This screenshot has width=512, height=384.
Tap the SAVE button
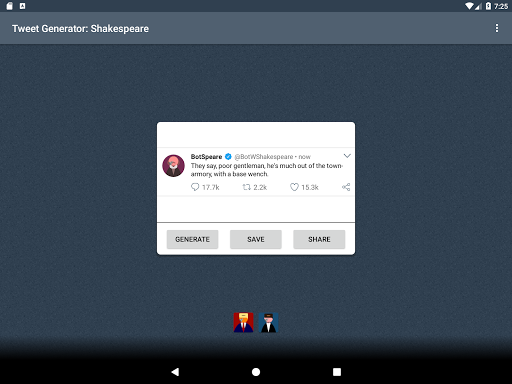tap(256, 239)
